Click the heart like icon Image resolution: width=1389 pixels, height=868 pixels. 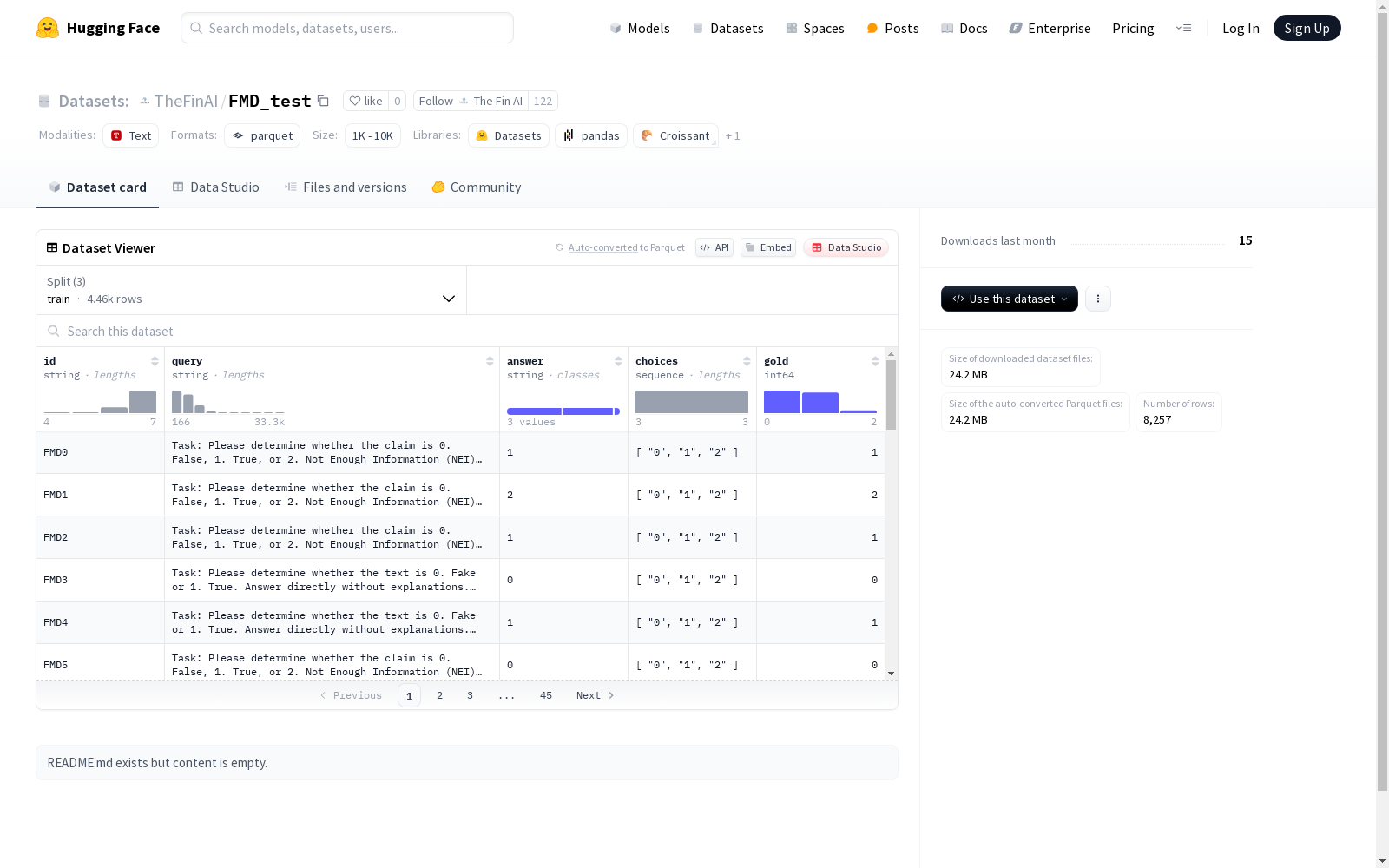click(x=354, y=101)
